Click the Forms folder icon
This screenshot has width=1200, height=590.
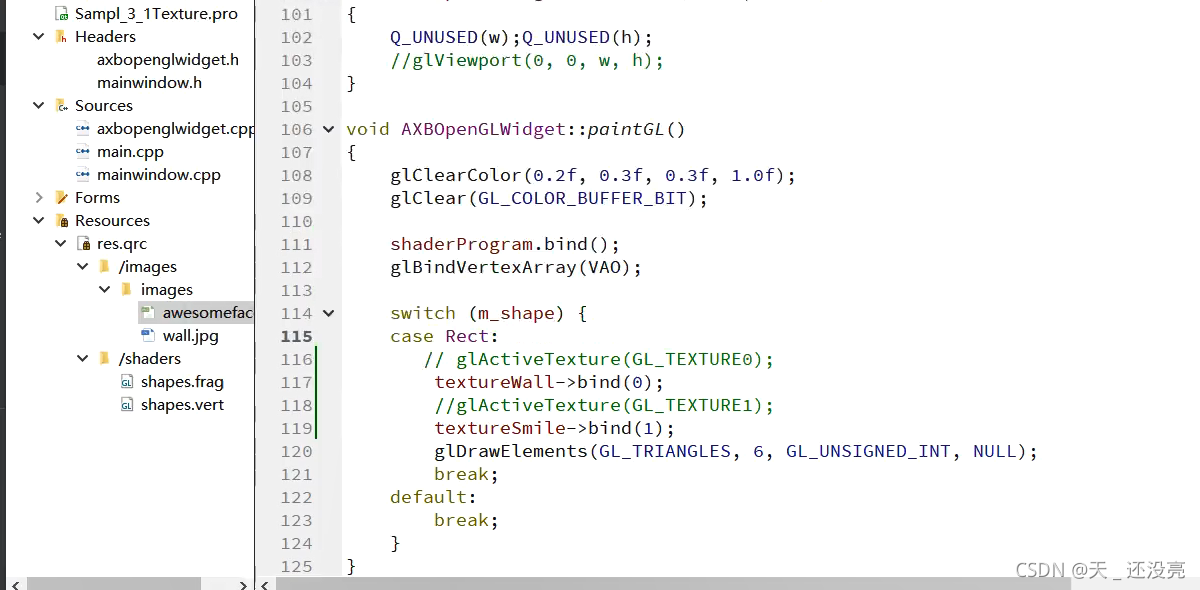click(62, 198)
